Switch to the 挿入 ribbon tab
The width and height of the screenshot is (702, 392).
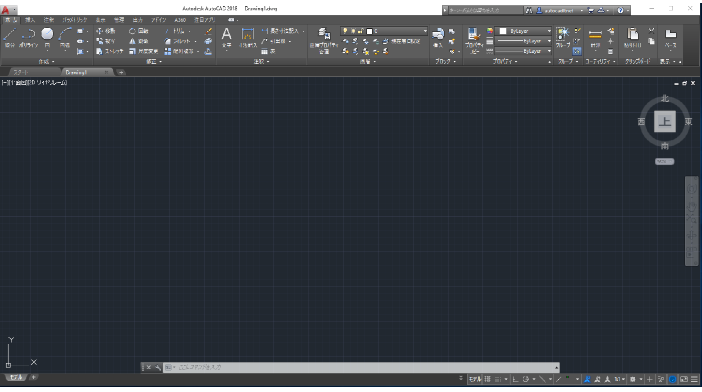[x=30, y=20]
